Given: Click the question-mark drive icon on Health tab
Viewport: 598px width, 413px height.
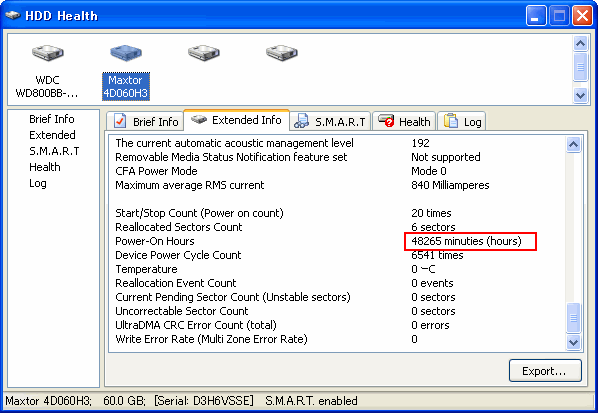Looking at the screenshot, I should pos(386,121).
